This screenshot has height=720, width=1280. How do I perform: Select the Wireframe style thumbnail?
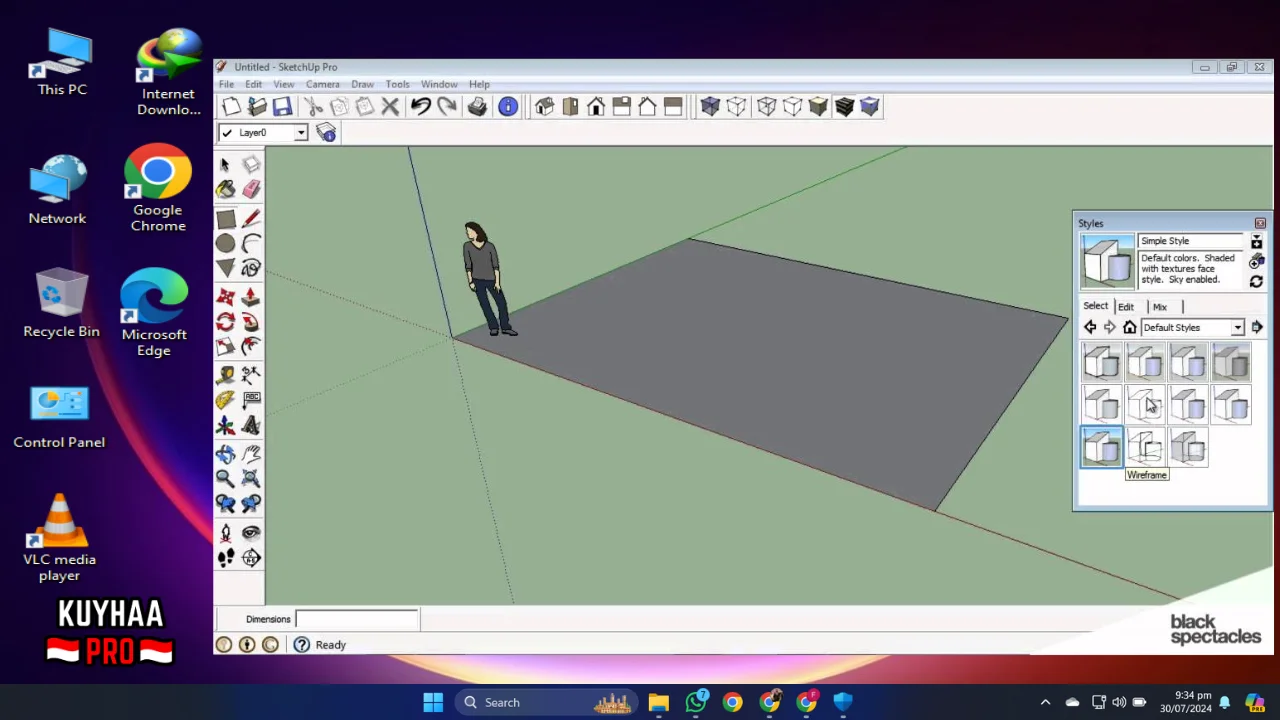point(1145,448)
